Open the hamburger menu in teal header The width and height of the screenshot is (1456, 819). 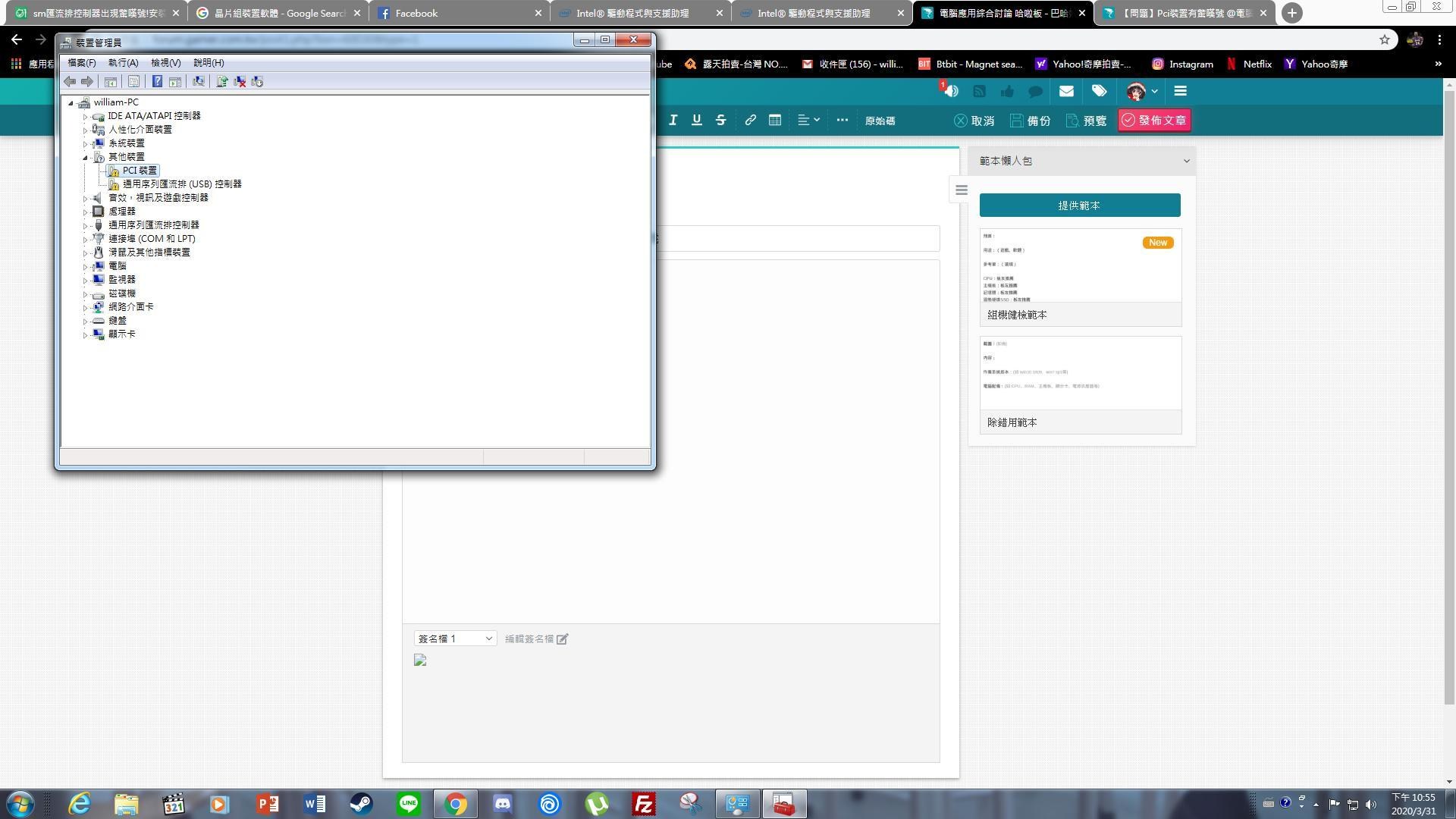coord(1180,91)
